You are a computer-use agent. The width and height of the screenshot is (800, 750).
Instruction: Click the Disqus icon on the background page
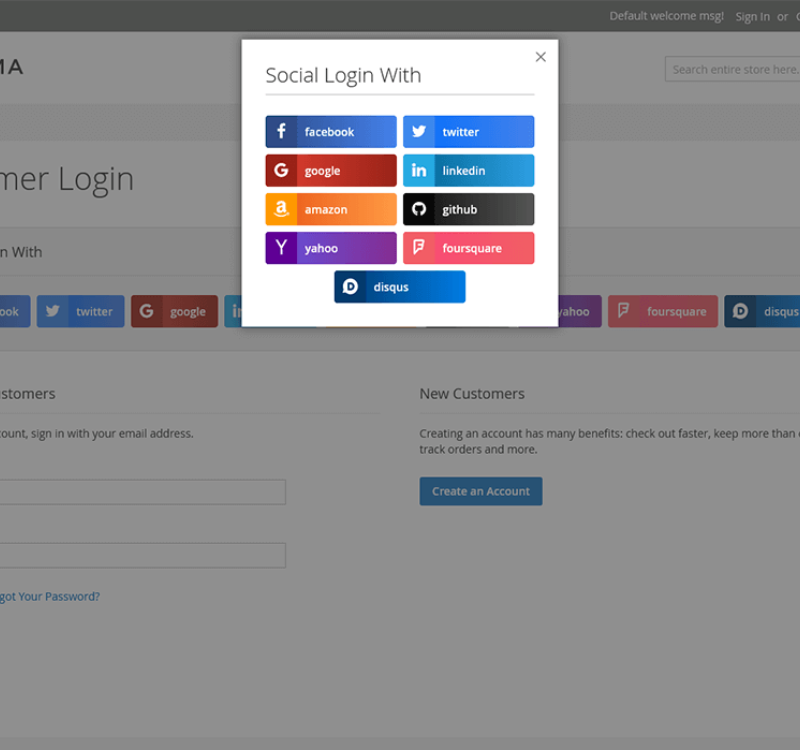click(x=740, y=311)
